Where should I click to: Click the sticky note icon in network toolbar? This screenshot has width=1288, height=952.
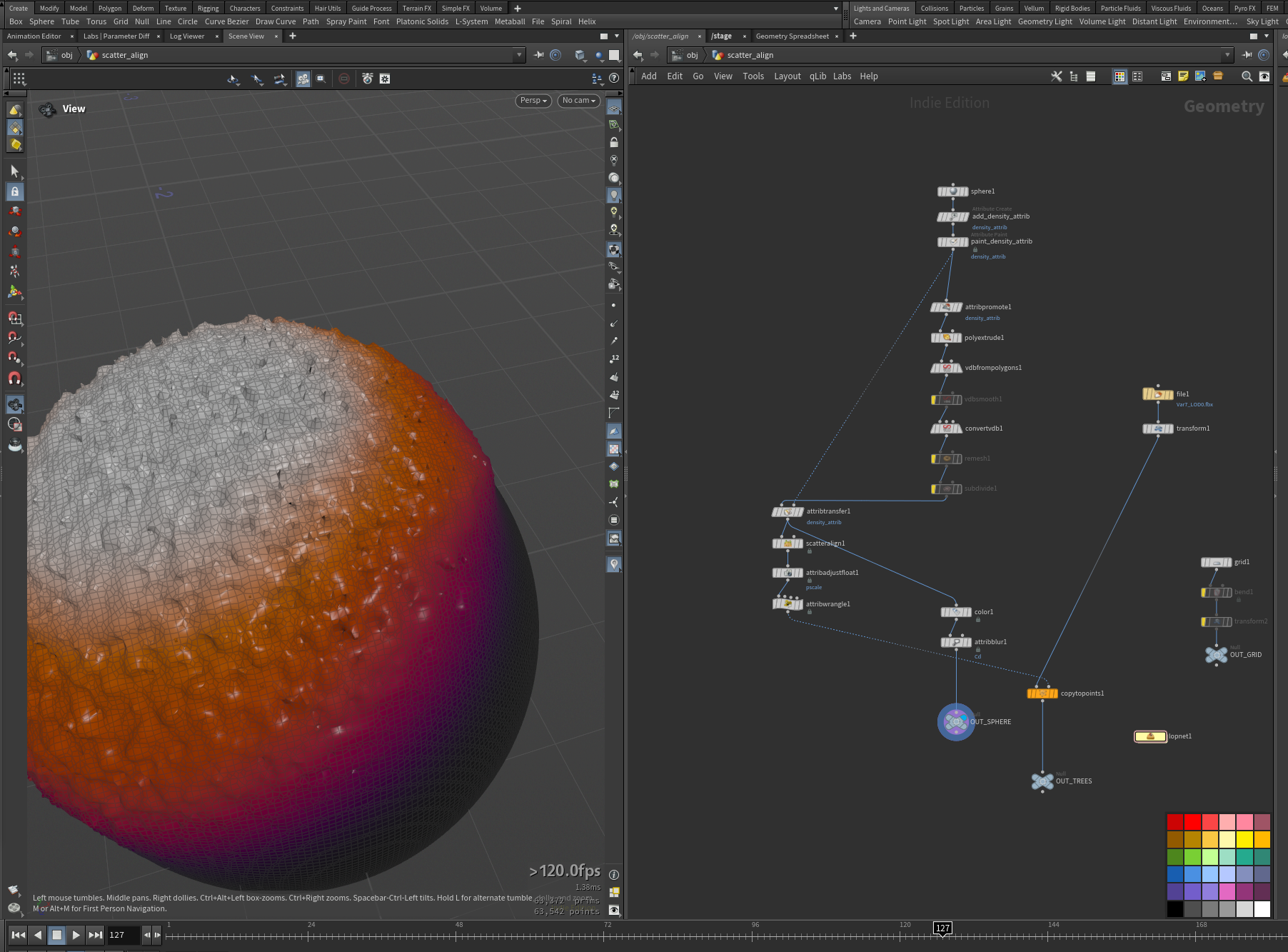tap(1183, 76)
